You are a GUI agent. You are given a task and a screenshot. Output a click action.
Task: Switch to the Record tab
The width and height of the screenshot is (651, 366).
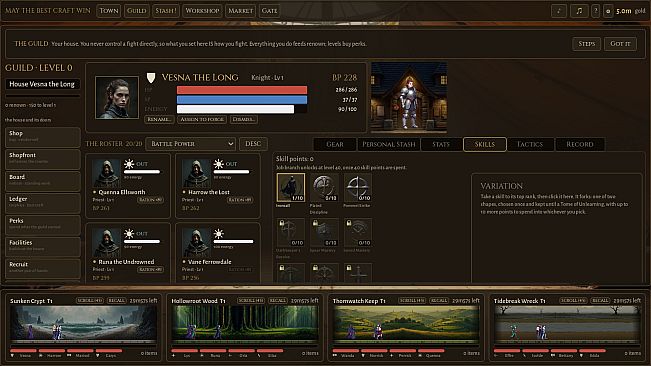click(580, 144)
